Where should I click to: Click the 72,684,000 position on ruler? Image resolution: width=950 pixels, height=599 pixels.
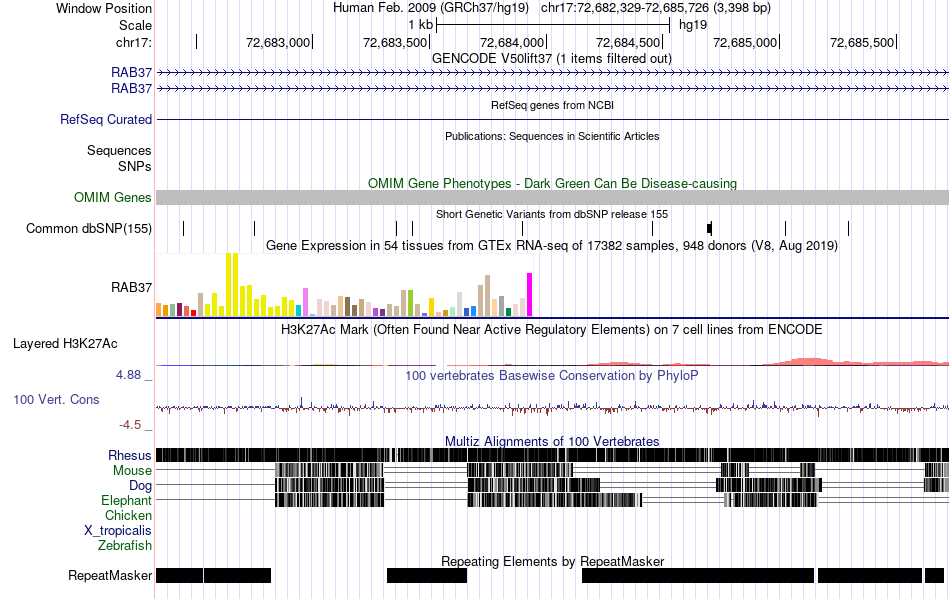coord(512,42)
